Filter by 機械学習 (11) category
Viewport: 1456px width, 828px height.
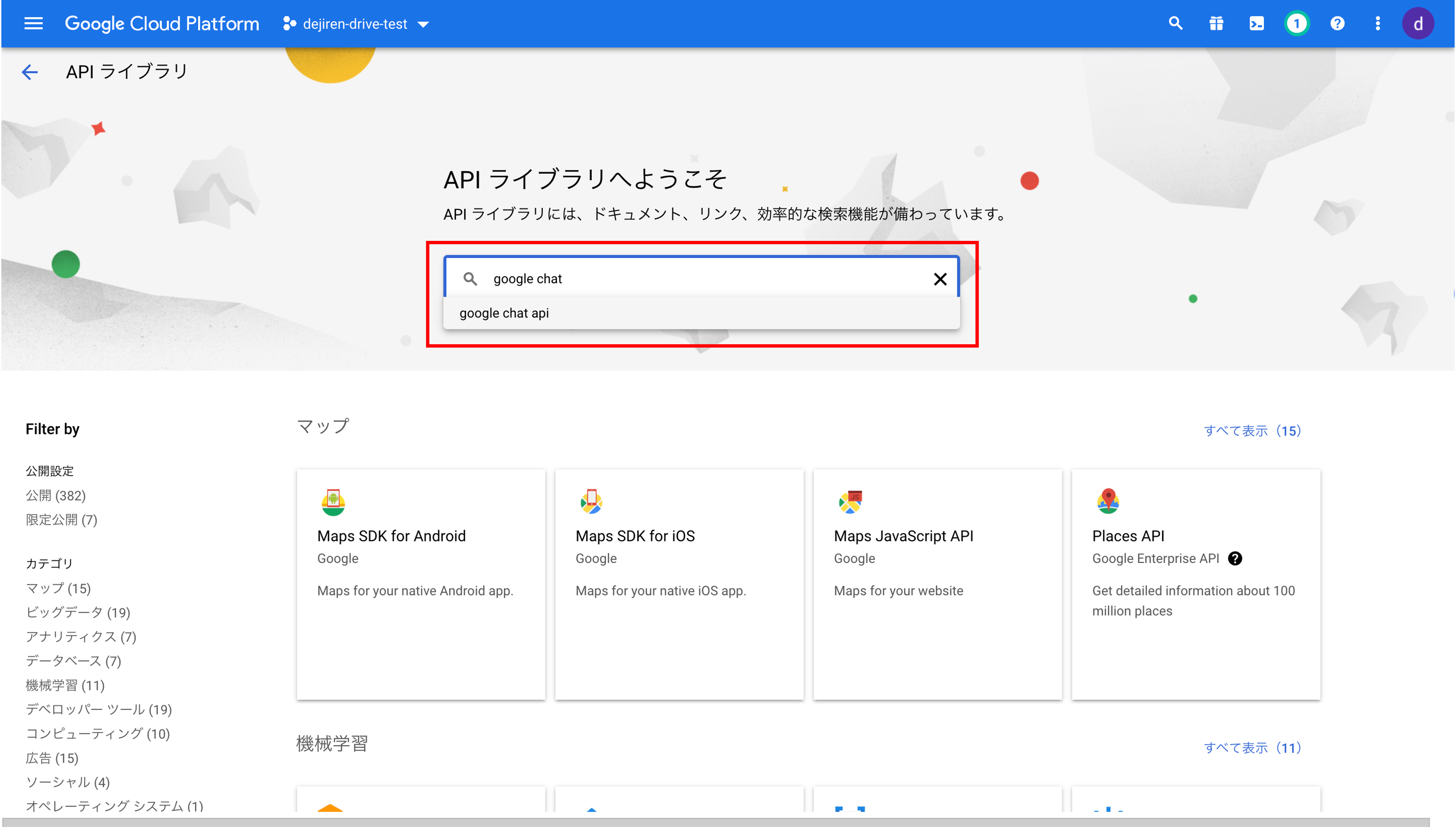65,685
